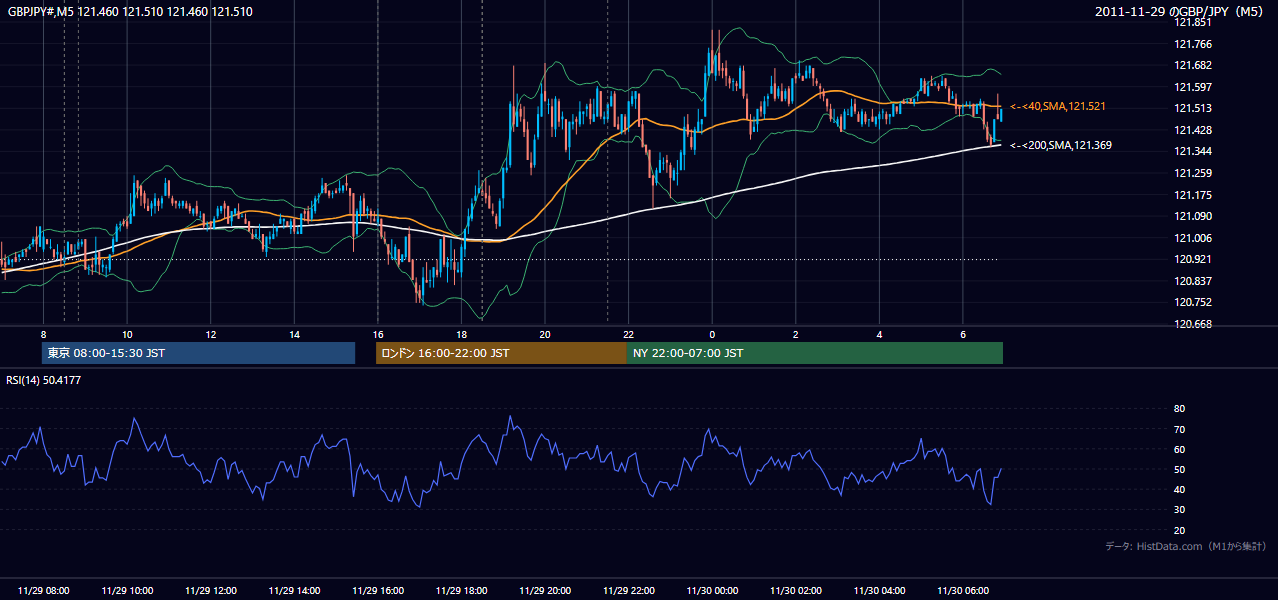The width and height of the screenshot is (1278, 600).
Task: Click hour tick 14 below the price chart
Action: point(294,334)
